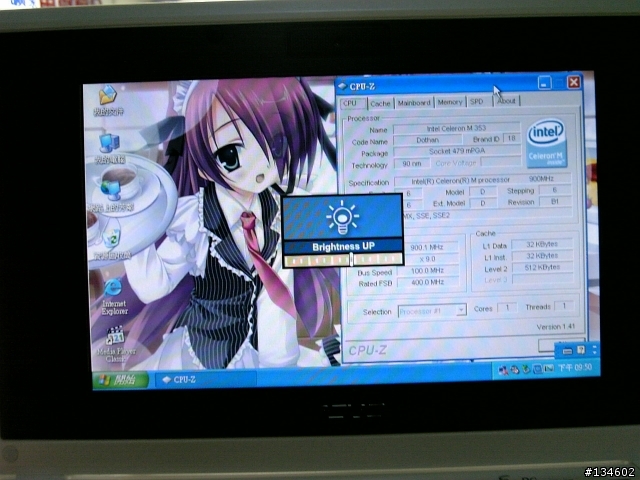Click the L1 Data value '32 KBytes'

pyautogui.click(x=542, y=244)
